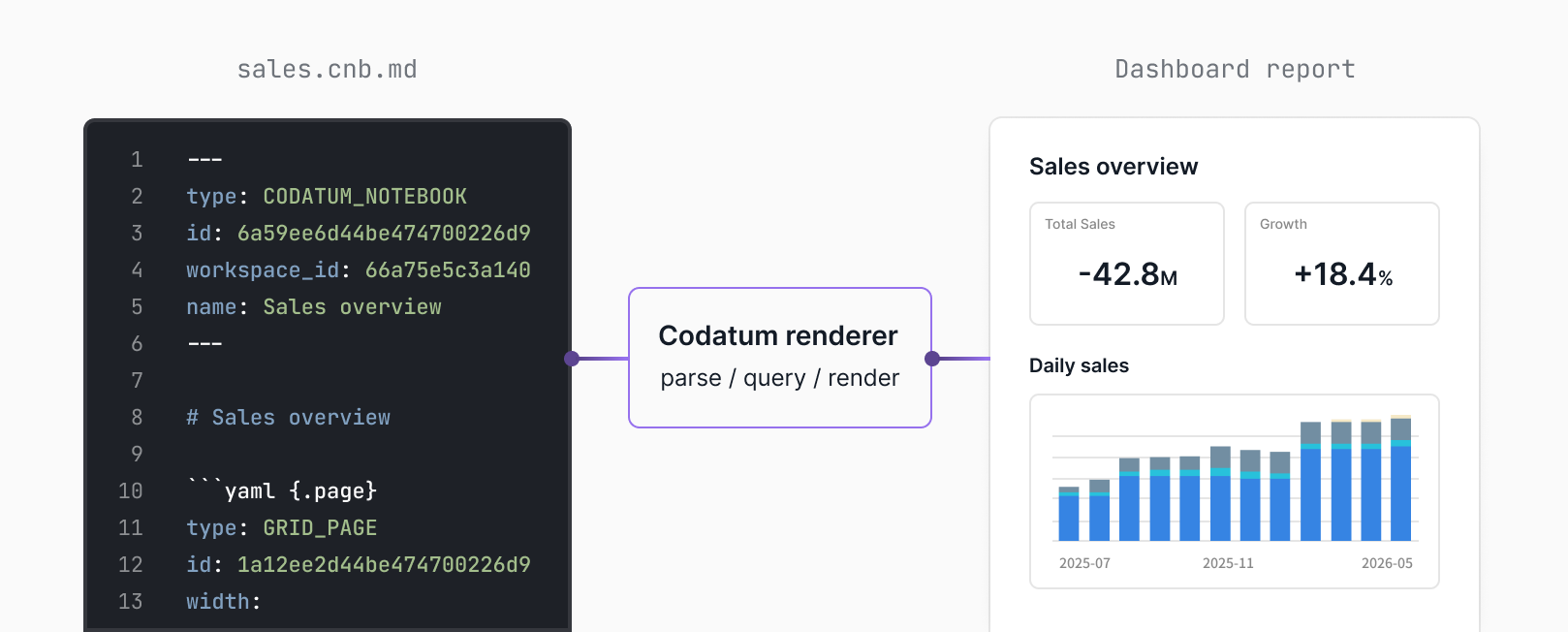1568x632 pixels.
Task: Click the Daily sales section heading
Action: click(x=1079, y=365)
